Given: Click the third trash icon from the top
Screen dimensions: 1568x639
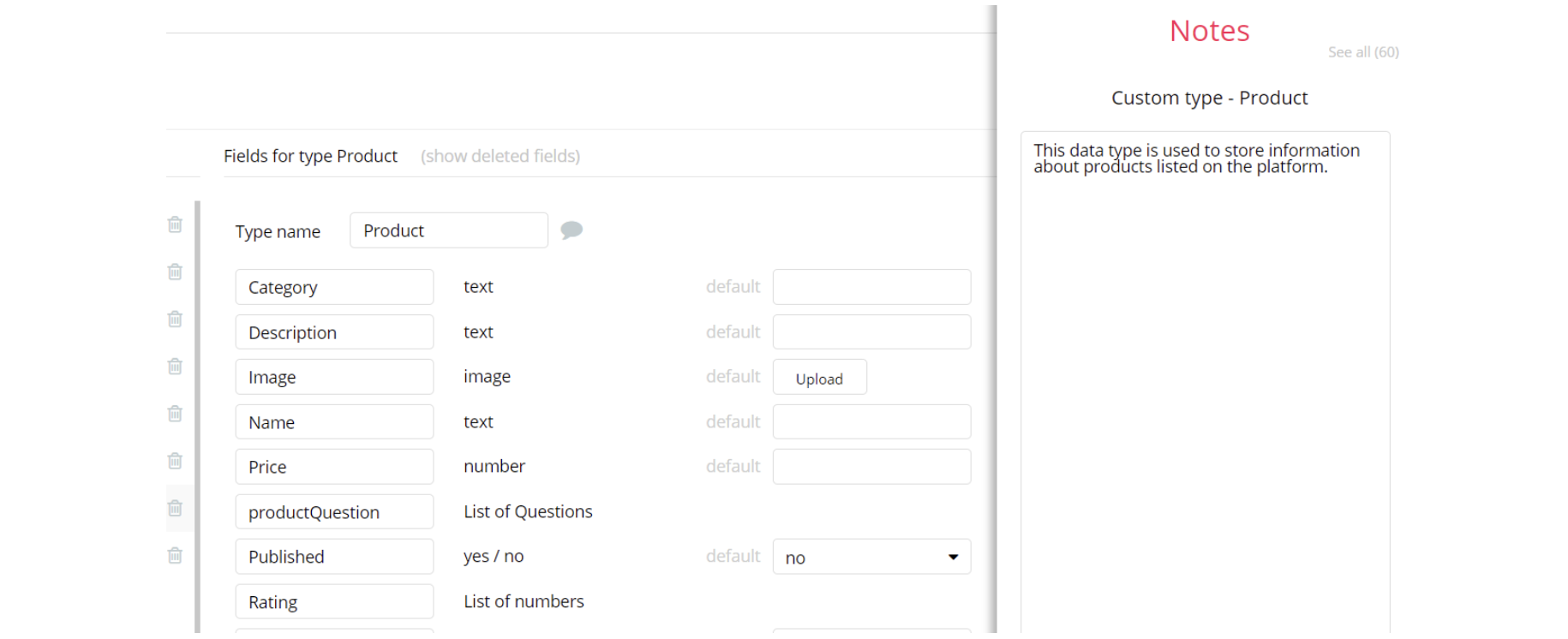Looking at the screenshot, I should 175,319.
